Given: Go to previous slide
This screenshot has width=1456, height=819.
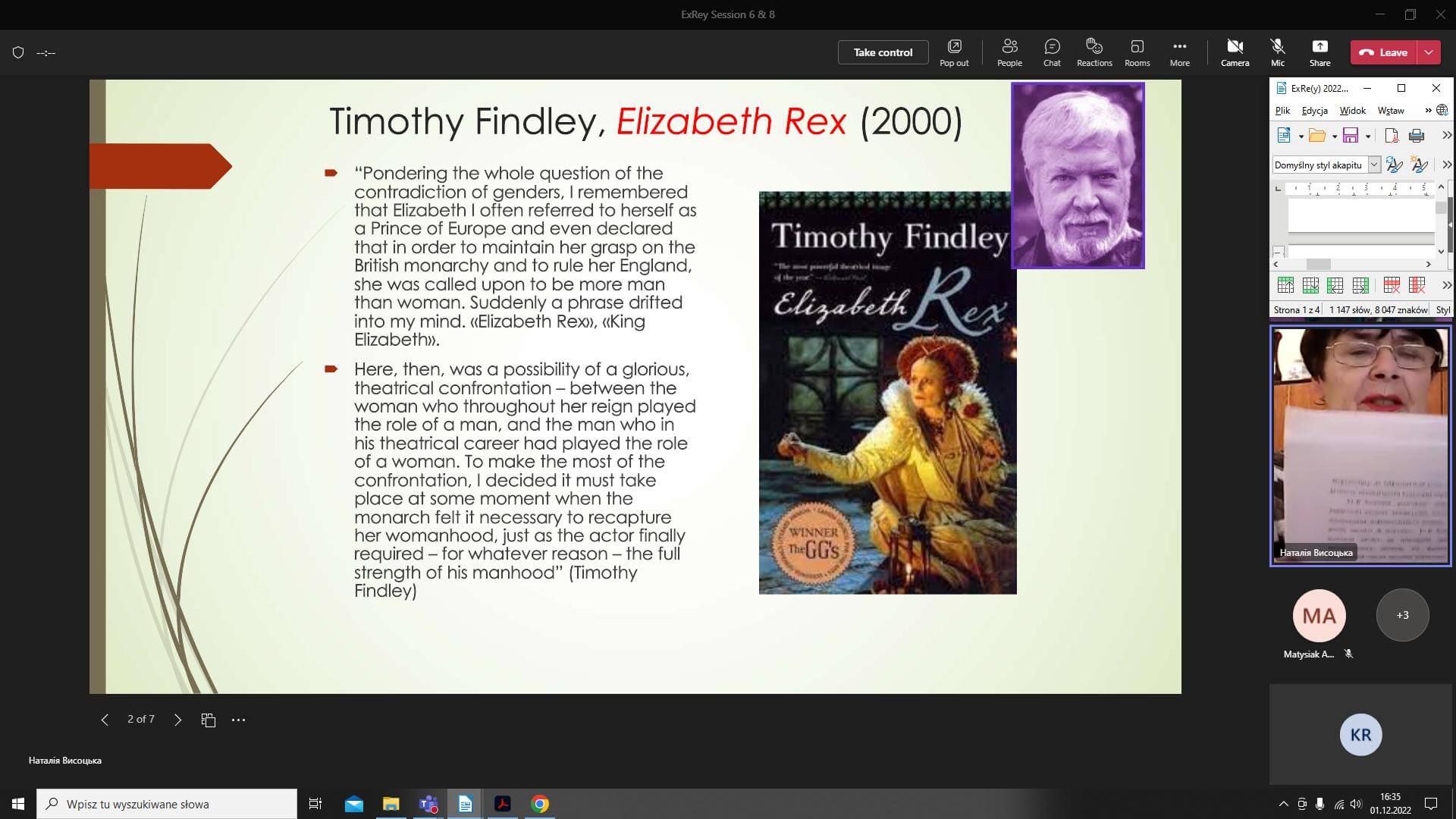Looking at the screenshot, I should 105,720.
